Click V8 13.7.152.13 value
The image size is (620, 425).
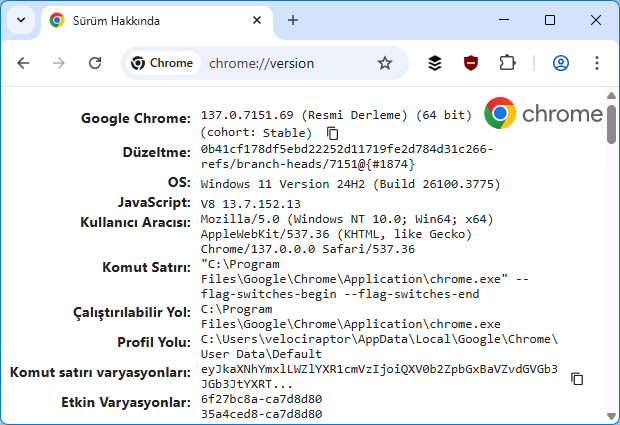click(251, 204)
